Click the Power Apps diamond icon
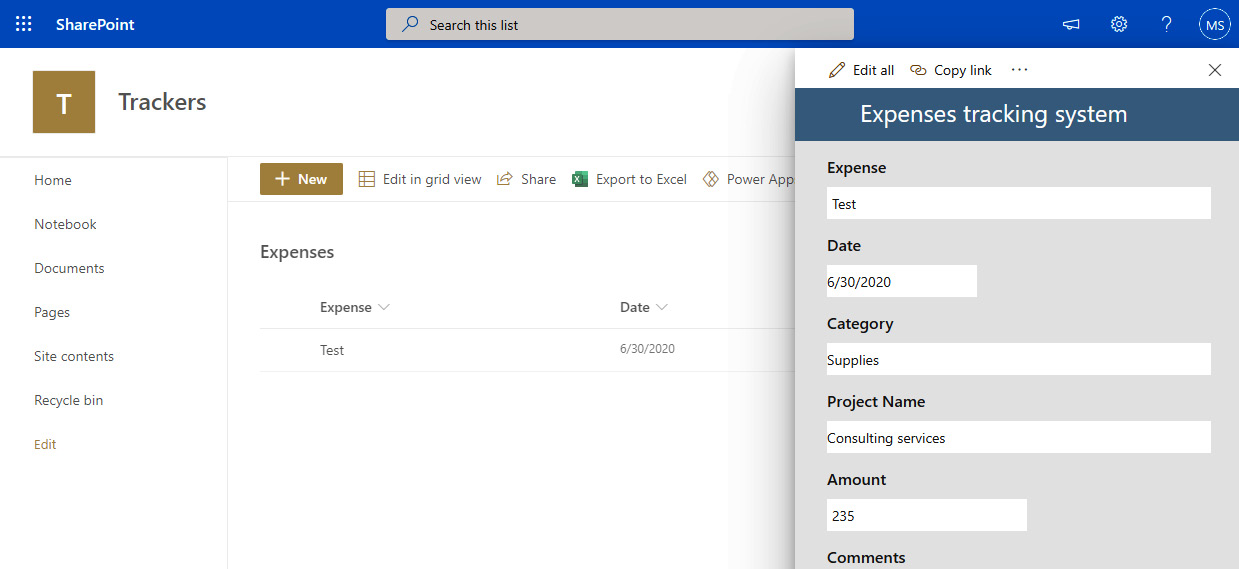Viewport: 1239px width, 569px height. tap(711, 179)
